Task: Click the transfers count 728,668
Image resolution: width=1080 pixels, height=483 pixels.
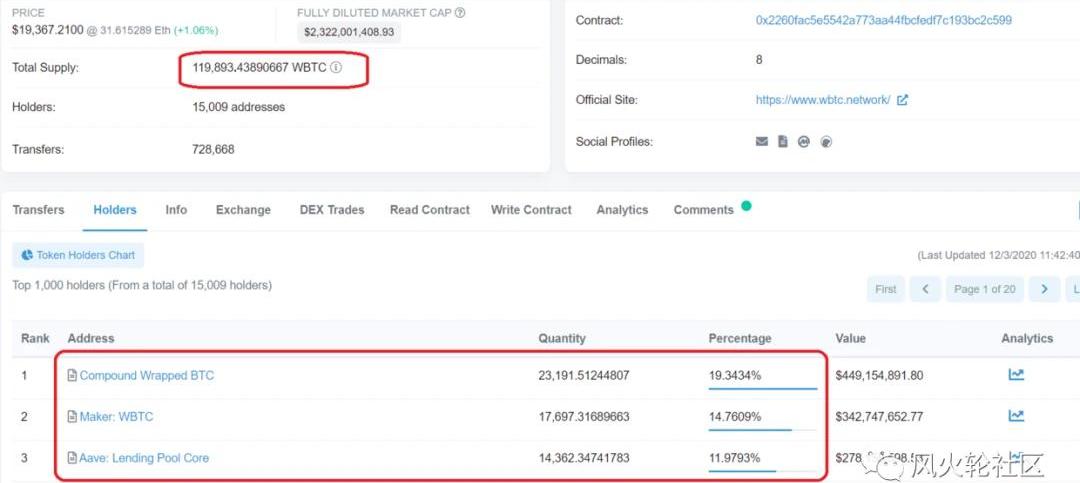Action: click(213, 149)
